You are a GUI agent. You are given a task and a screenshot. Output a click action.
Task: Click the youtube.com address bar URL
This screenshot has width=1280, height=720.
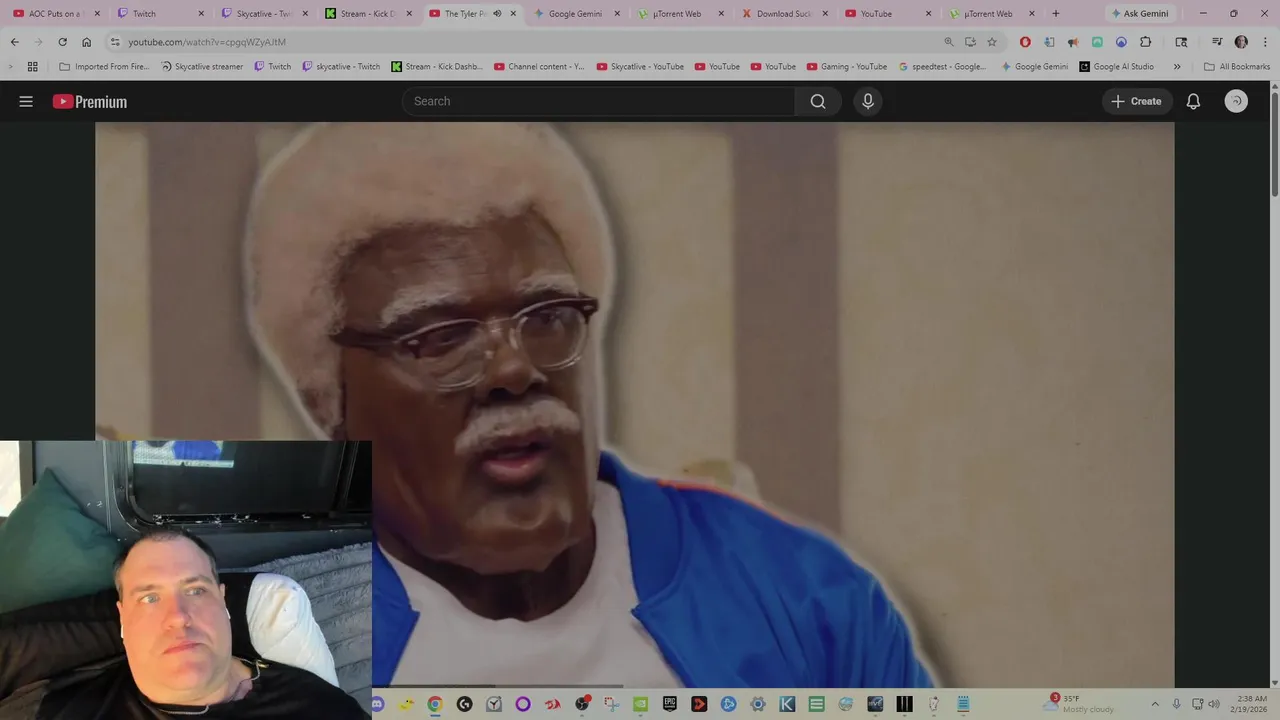click(207, 42)
